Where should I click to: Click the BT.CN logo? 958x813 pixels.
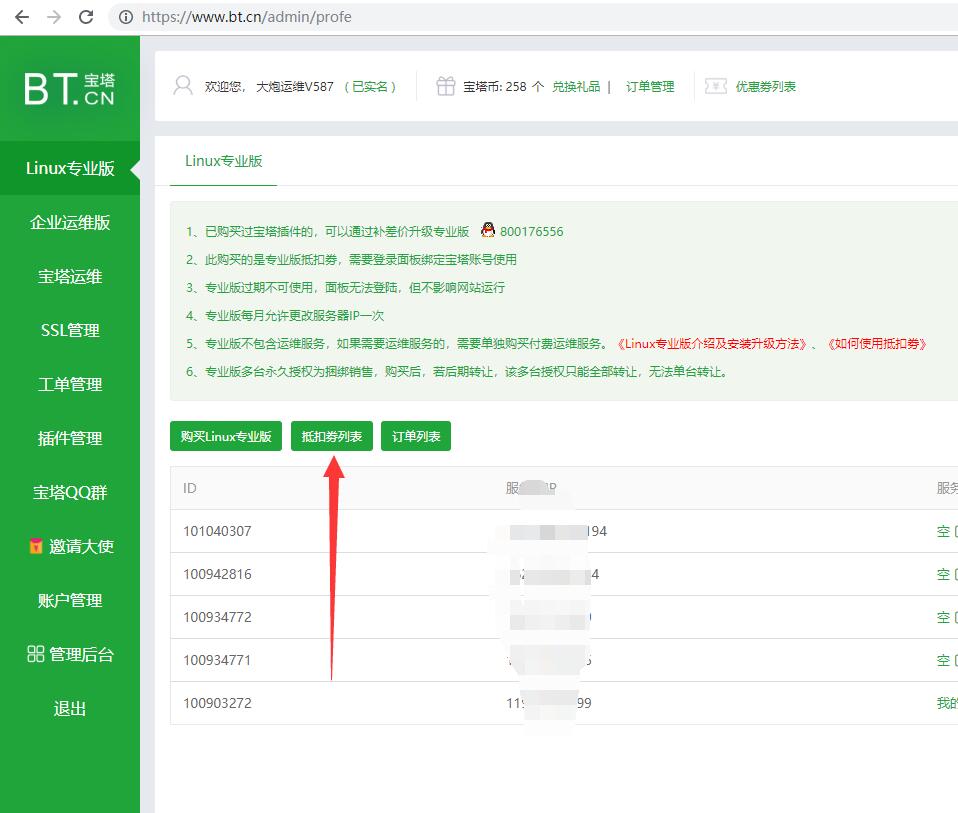click(70, 89)
